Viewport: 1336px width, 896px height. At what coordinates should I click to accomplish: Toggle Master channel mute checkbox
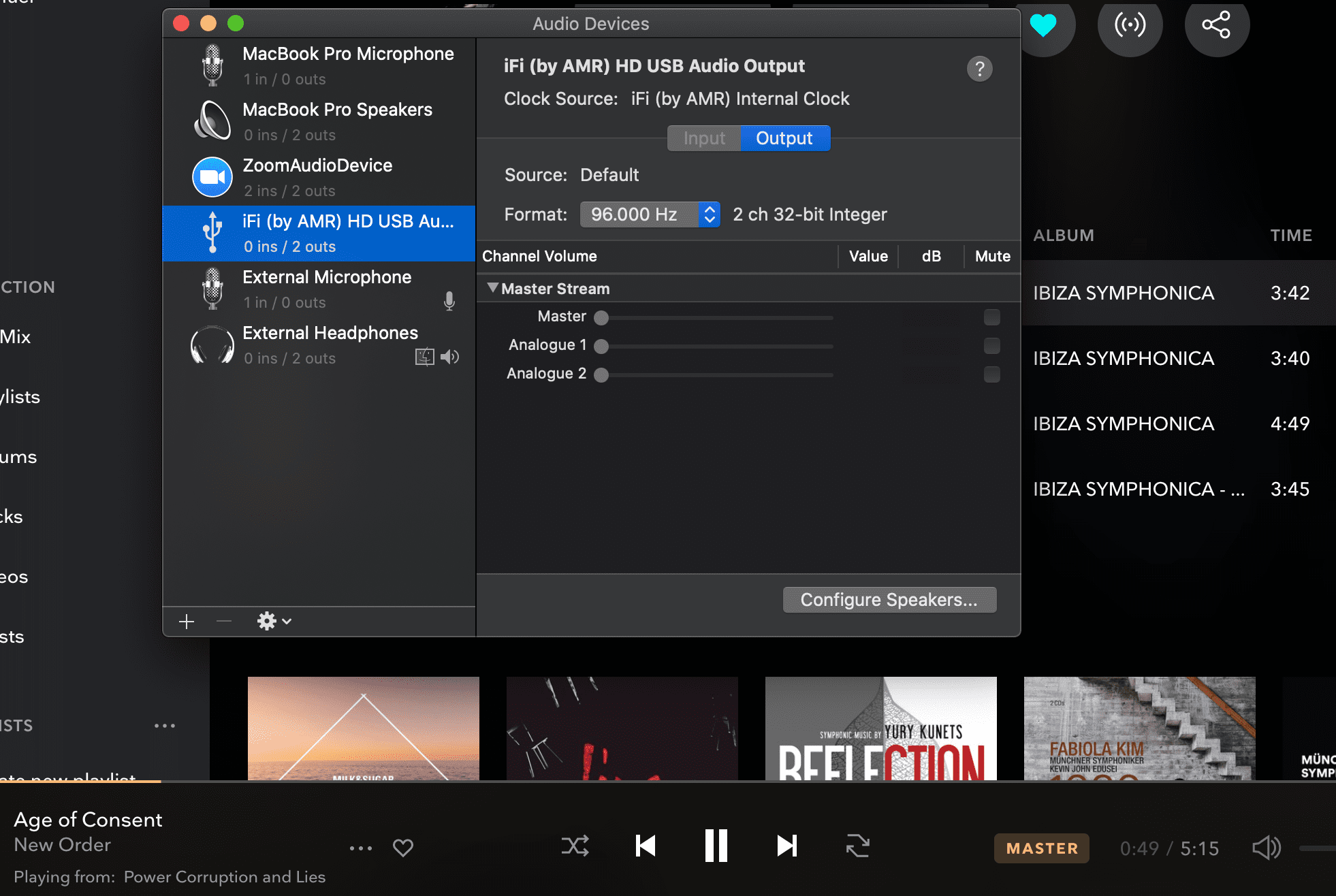pyautogui.click(x=992, y=317)
